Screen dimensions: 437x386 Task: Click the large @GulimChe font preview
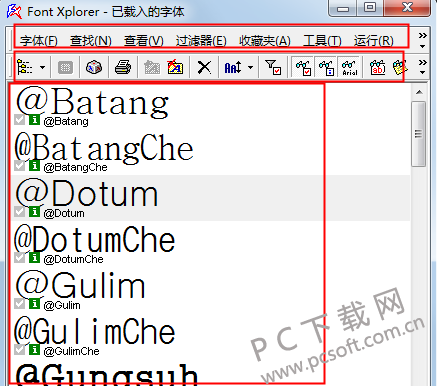point(95,331)
